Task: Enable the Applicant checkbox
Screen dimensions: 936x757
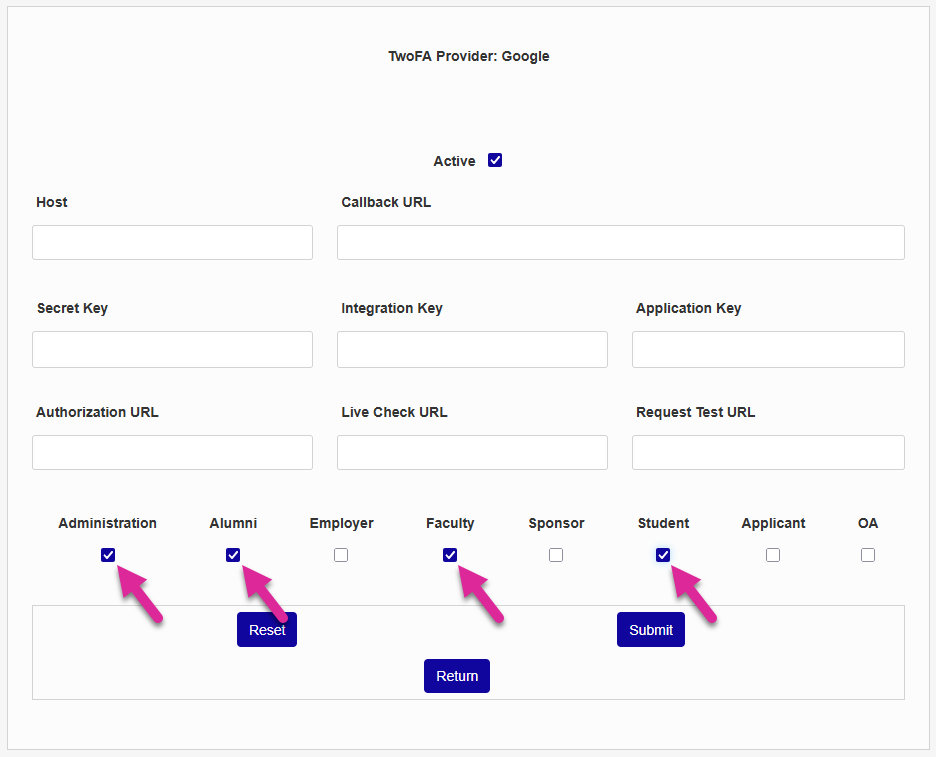Action: (773, 555)
